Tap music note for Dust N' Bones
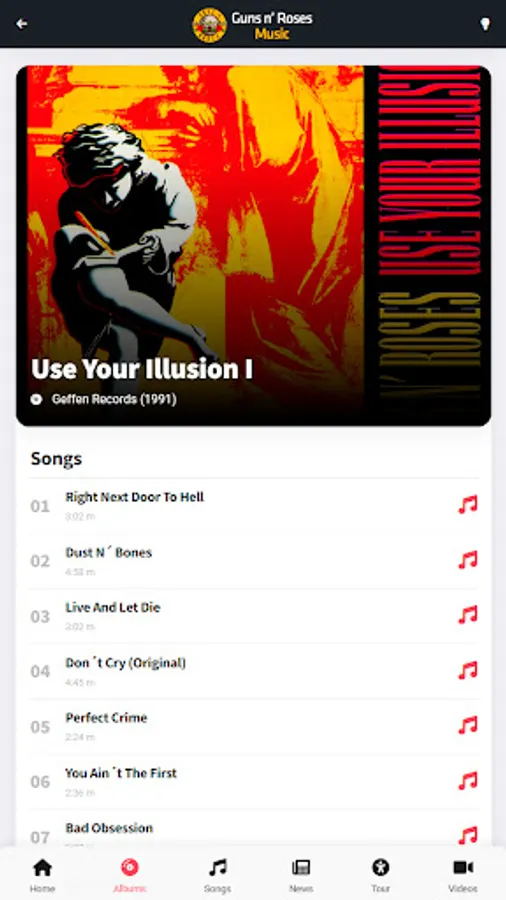 pos(468,560)
